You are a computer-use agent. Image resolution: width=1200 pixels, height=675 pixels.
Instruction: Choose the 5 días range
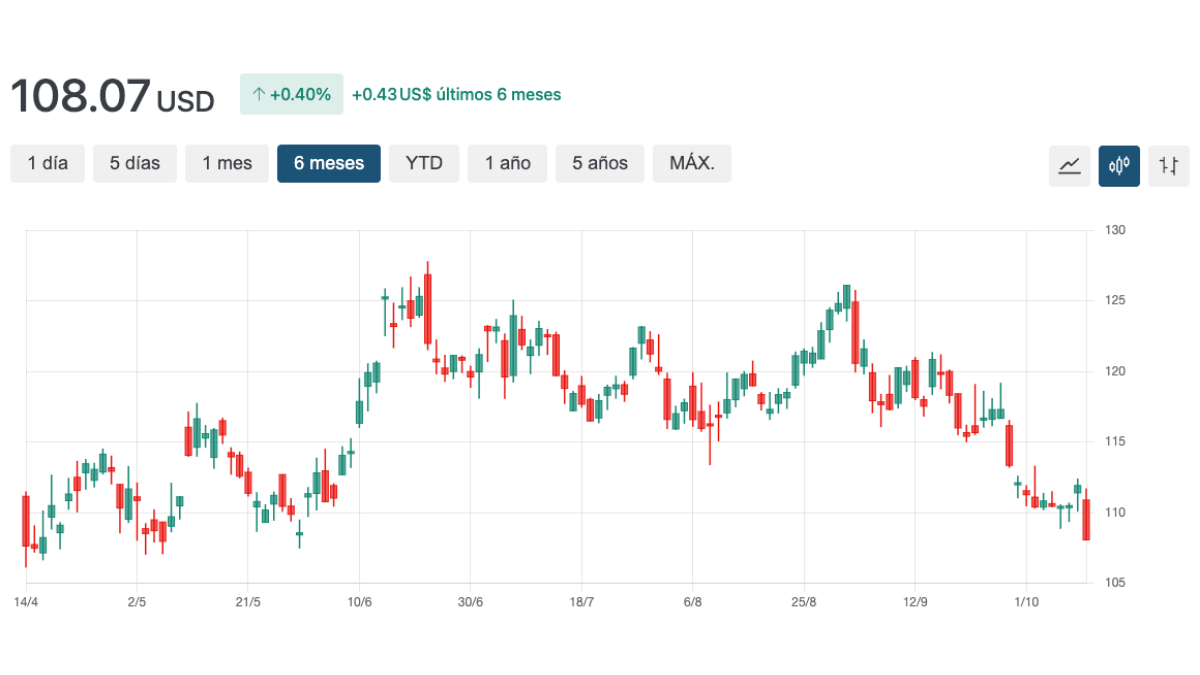tap(135, 163)
